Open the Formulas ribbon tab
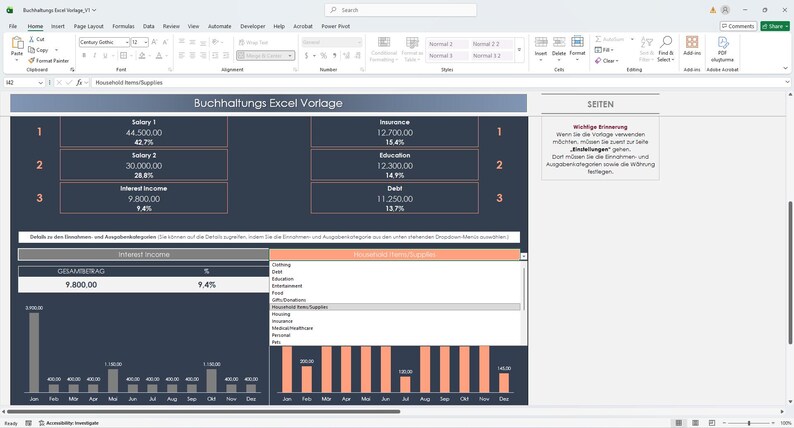Screen dimensions: 794x428 tap(123, 26)
